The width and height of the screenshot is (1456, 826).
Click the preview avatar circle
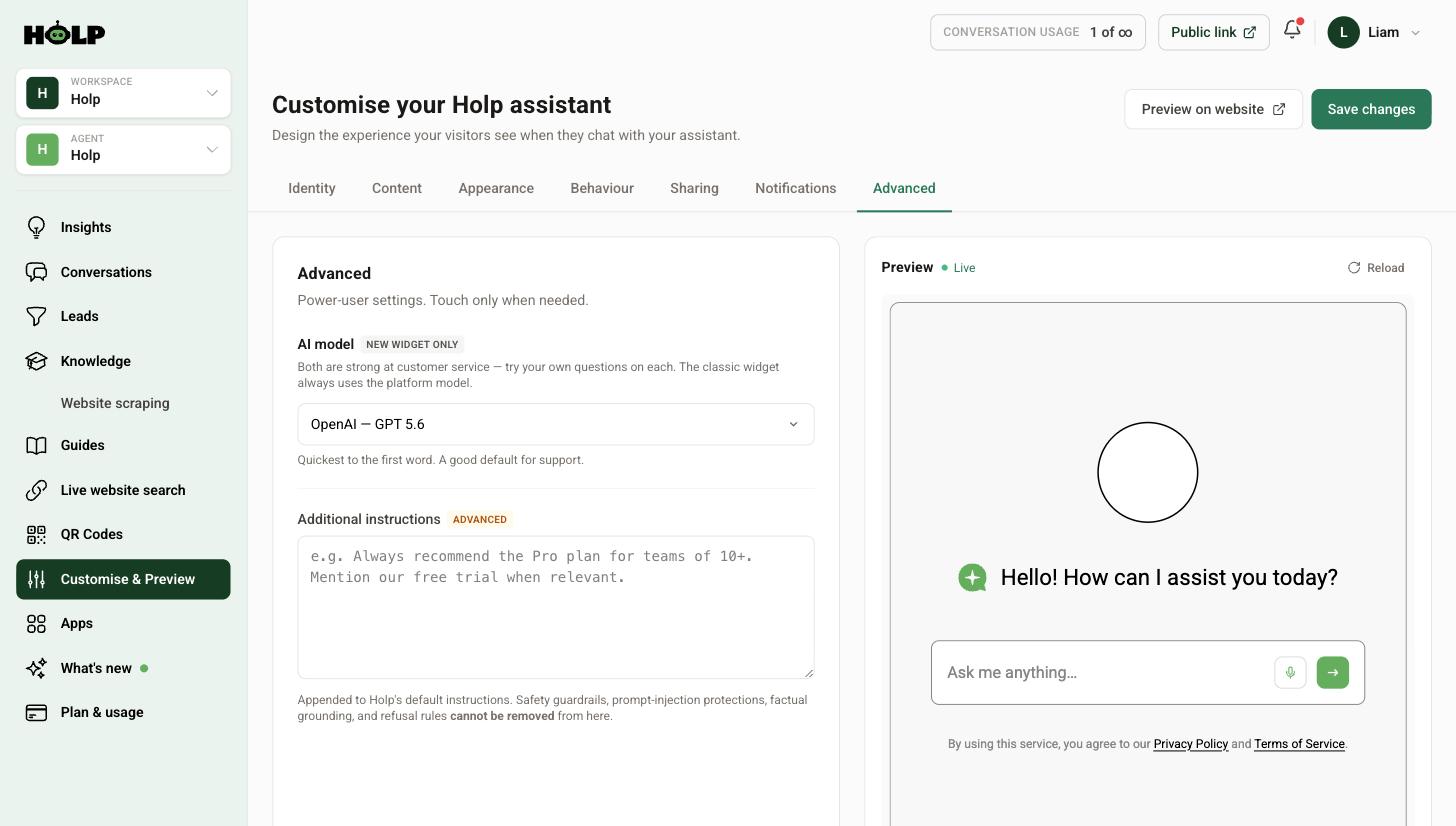[1148, 472]
